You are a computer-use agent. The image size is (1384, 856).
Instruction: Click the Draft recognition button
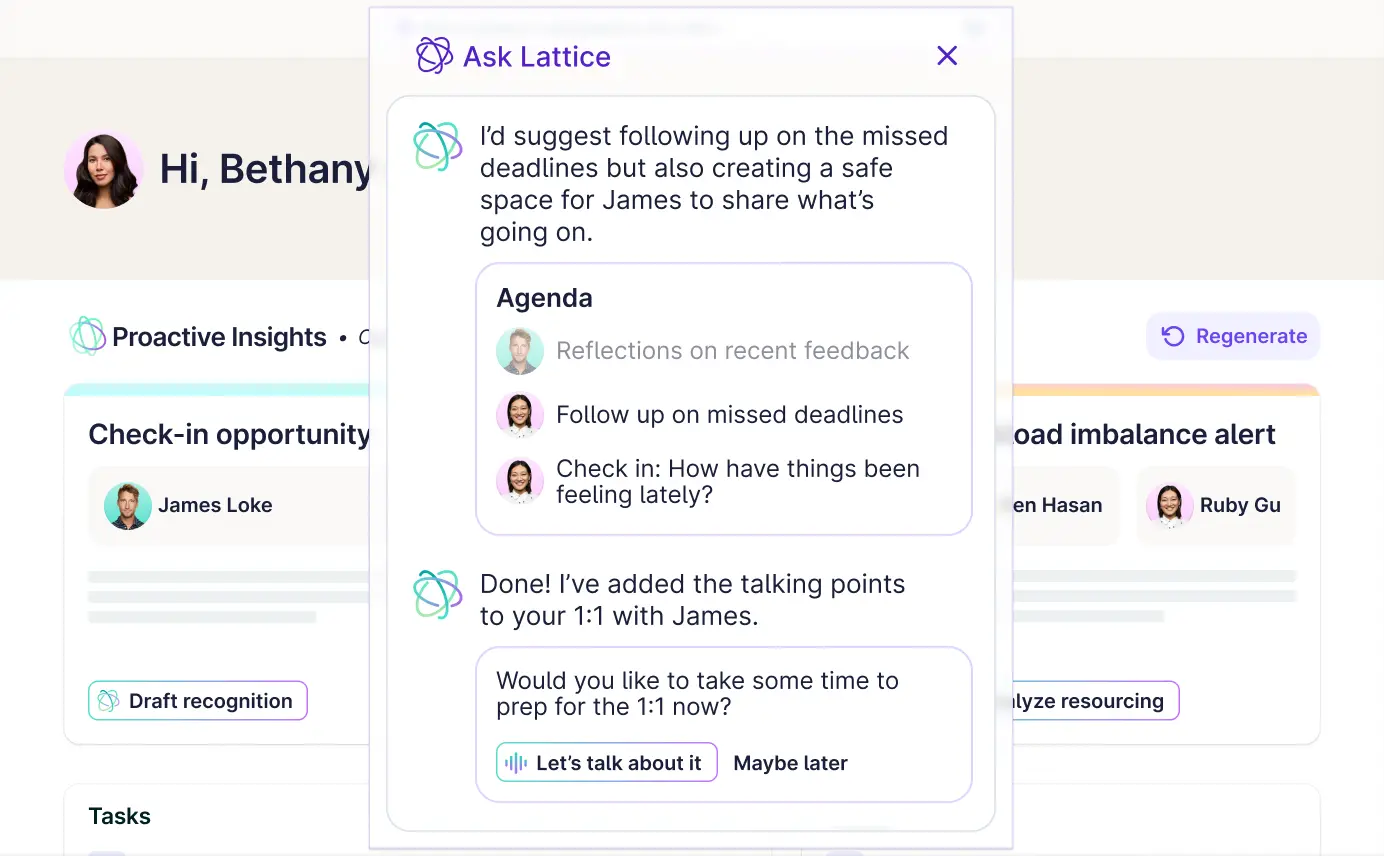tap(198, 701)
